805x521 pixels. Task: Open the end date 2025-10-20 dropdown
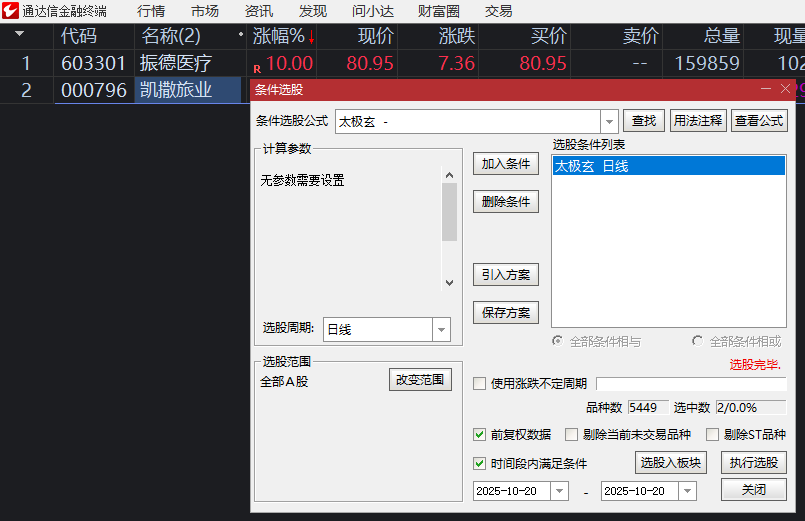tap(687, 491)
